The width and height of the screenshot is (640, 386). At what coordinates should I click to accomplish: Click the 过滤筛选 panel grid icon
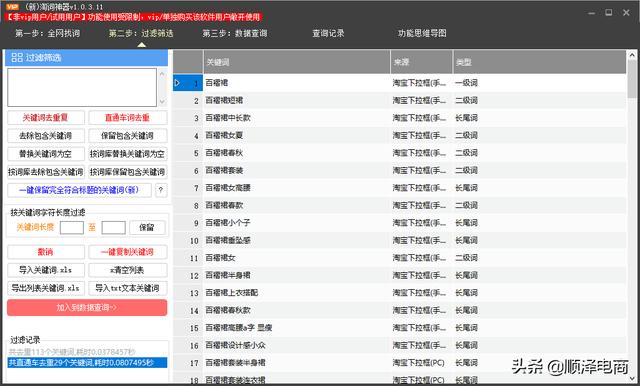[17, 58]
